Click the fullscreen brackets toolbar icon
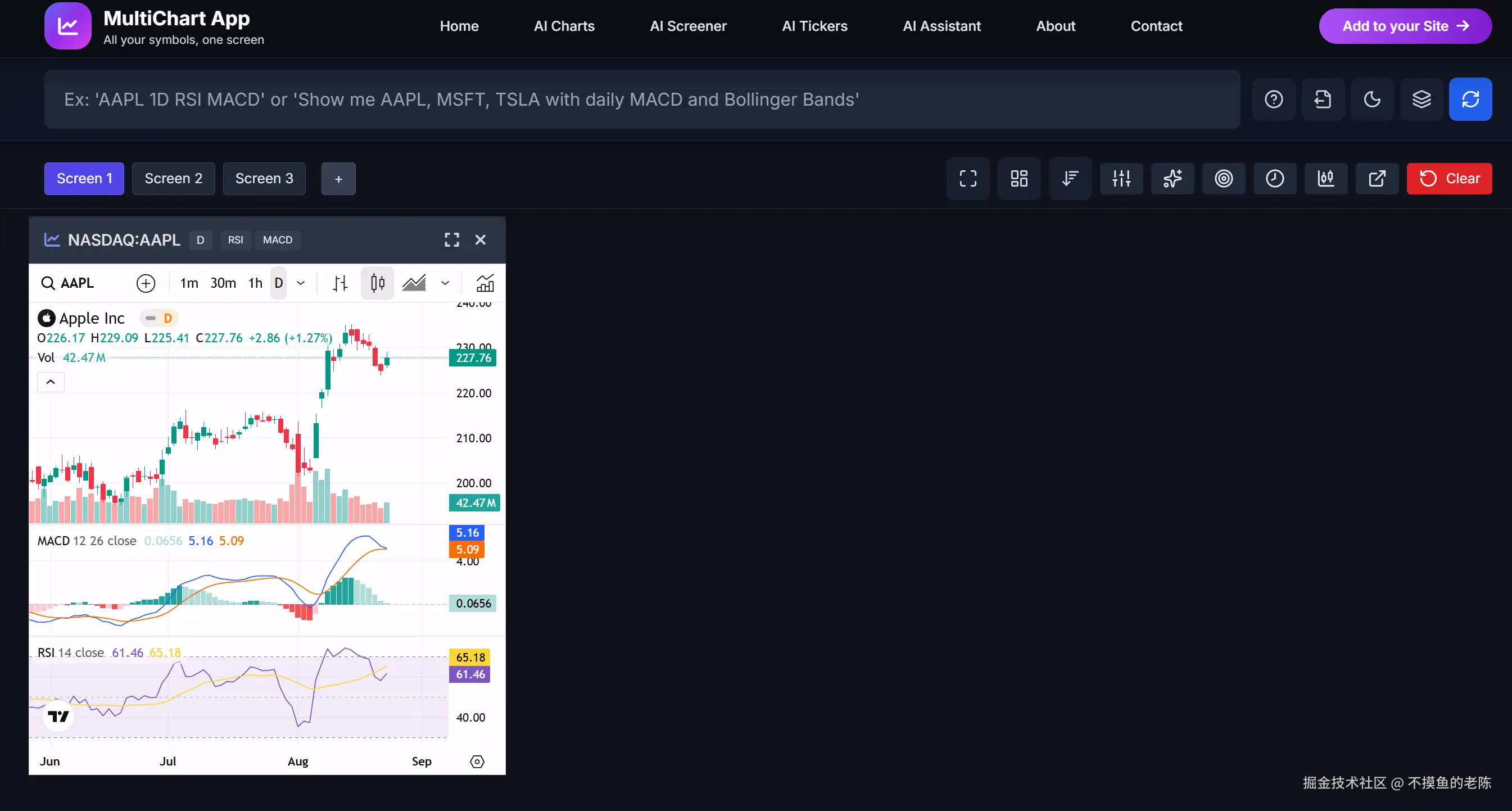The height and width of the screenshot is (811, 1512). click(x=968, y=178)
